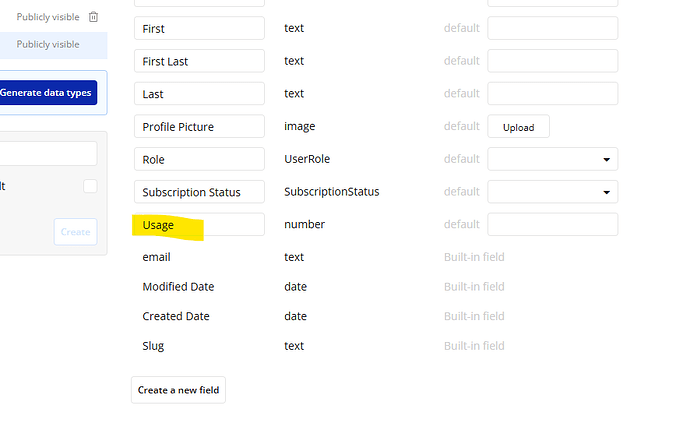Screen dimensions: 690x429
Task: Click the Role field name box
Action: tap(199, 159)
